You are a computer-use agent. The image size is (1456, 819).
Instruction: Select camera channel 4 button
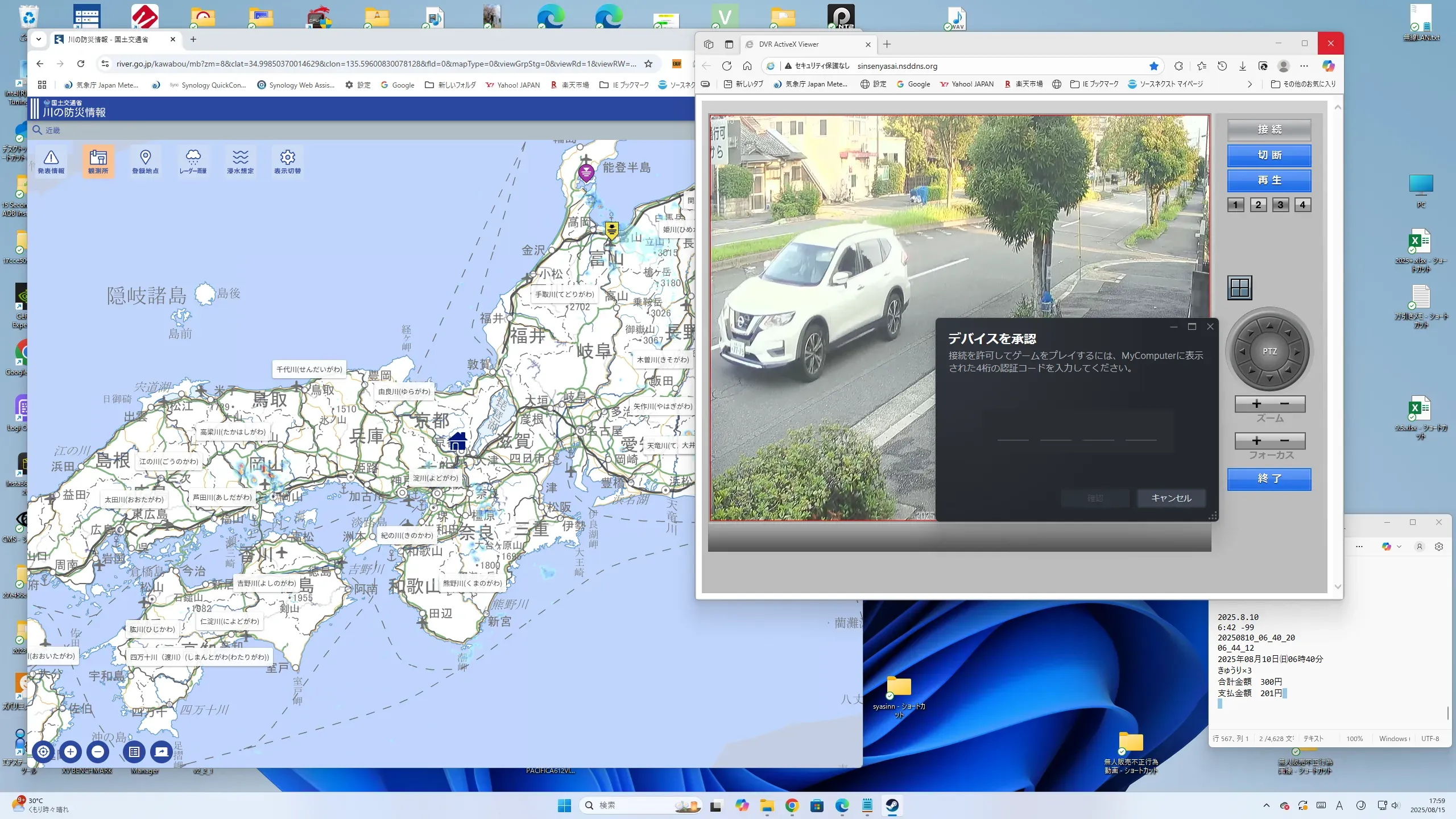click(x=1302, y=205)
